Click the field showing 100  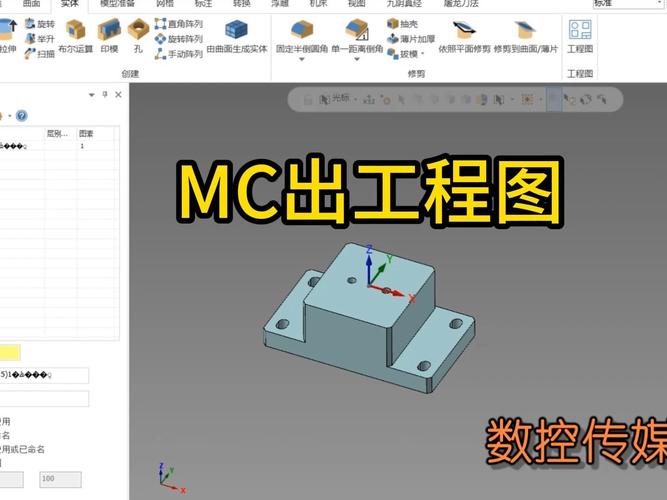pos(60,479)
